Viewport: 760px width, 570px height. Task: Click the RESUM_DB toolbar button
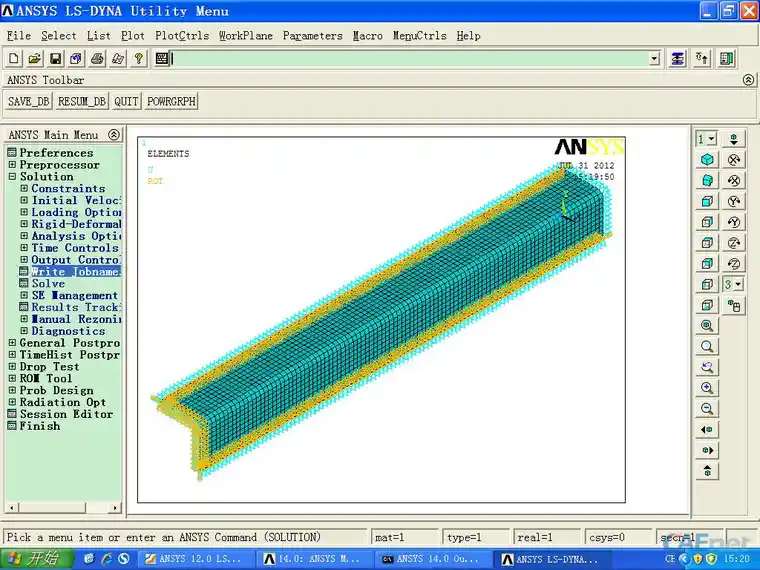point(81,101)
